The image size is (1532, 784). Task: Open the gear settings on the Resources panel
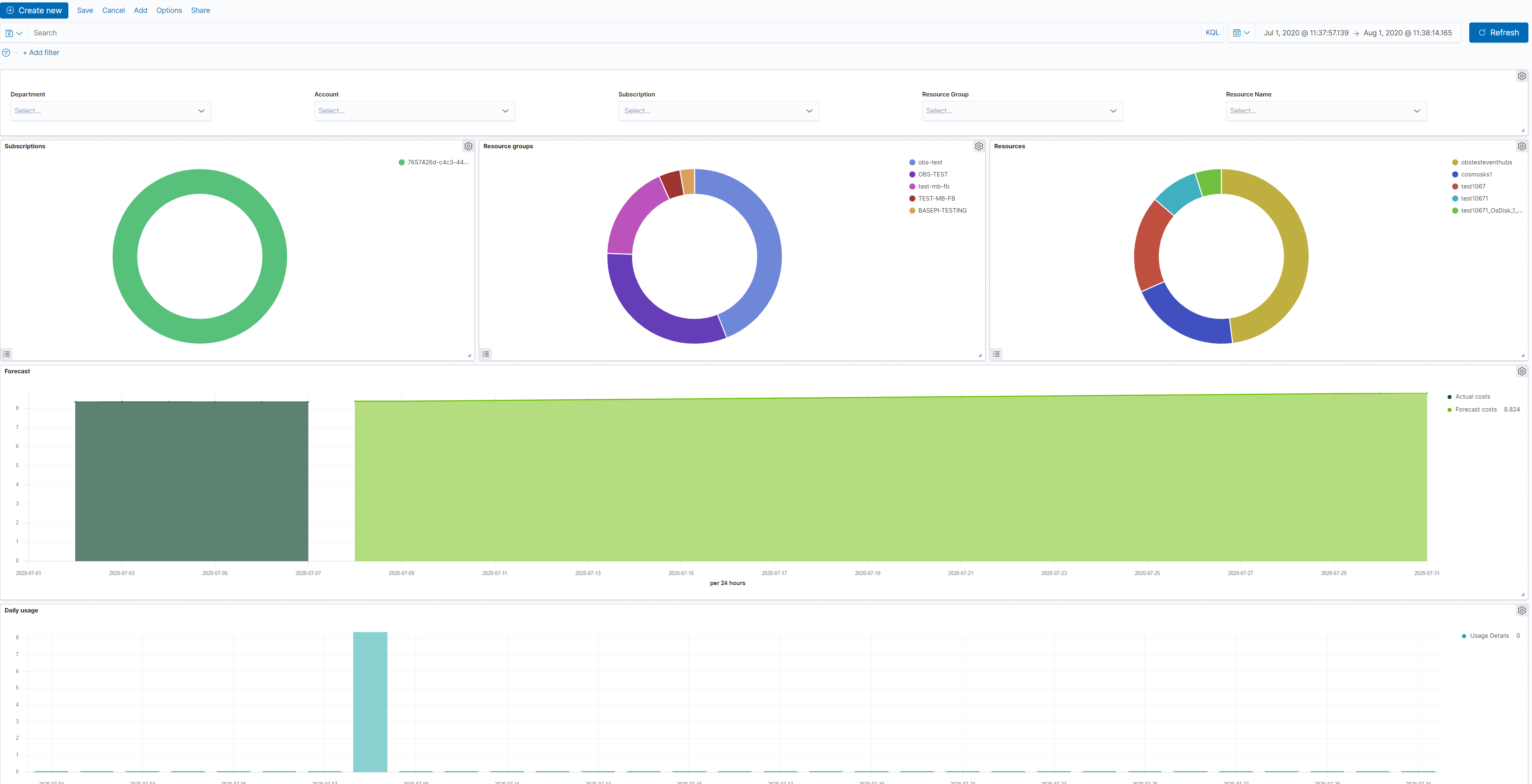[1522, 146]
